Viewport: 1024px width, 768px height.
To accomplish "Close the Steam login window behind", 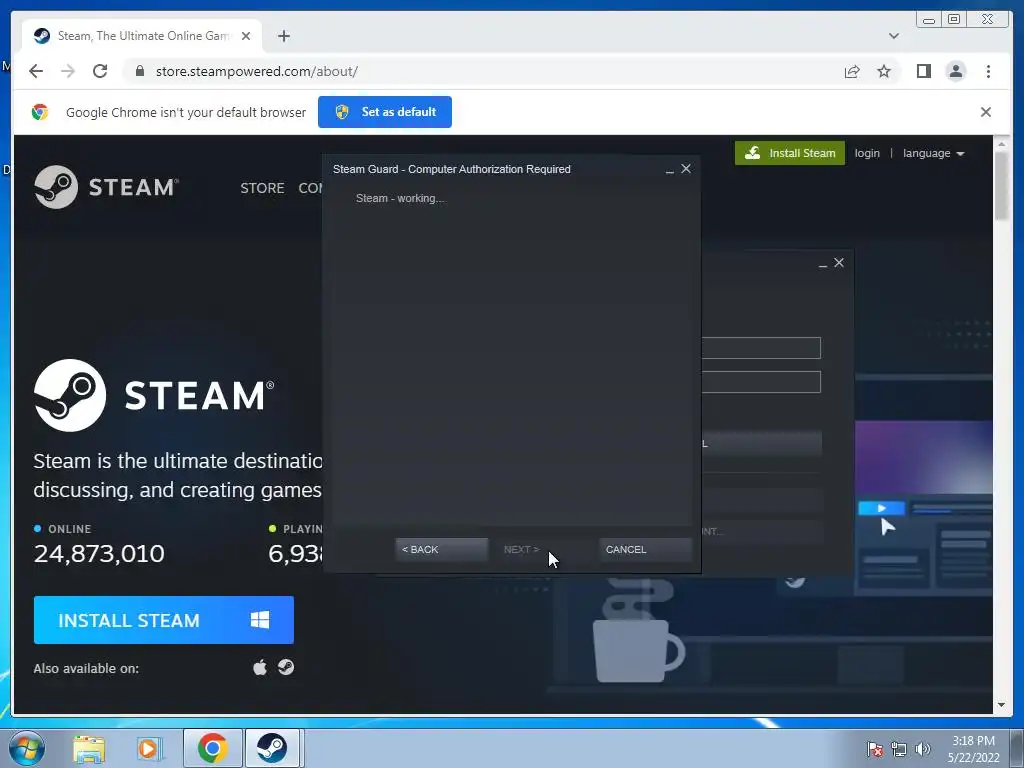I will coord(839,263).
